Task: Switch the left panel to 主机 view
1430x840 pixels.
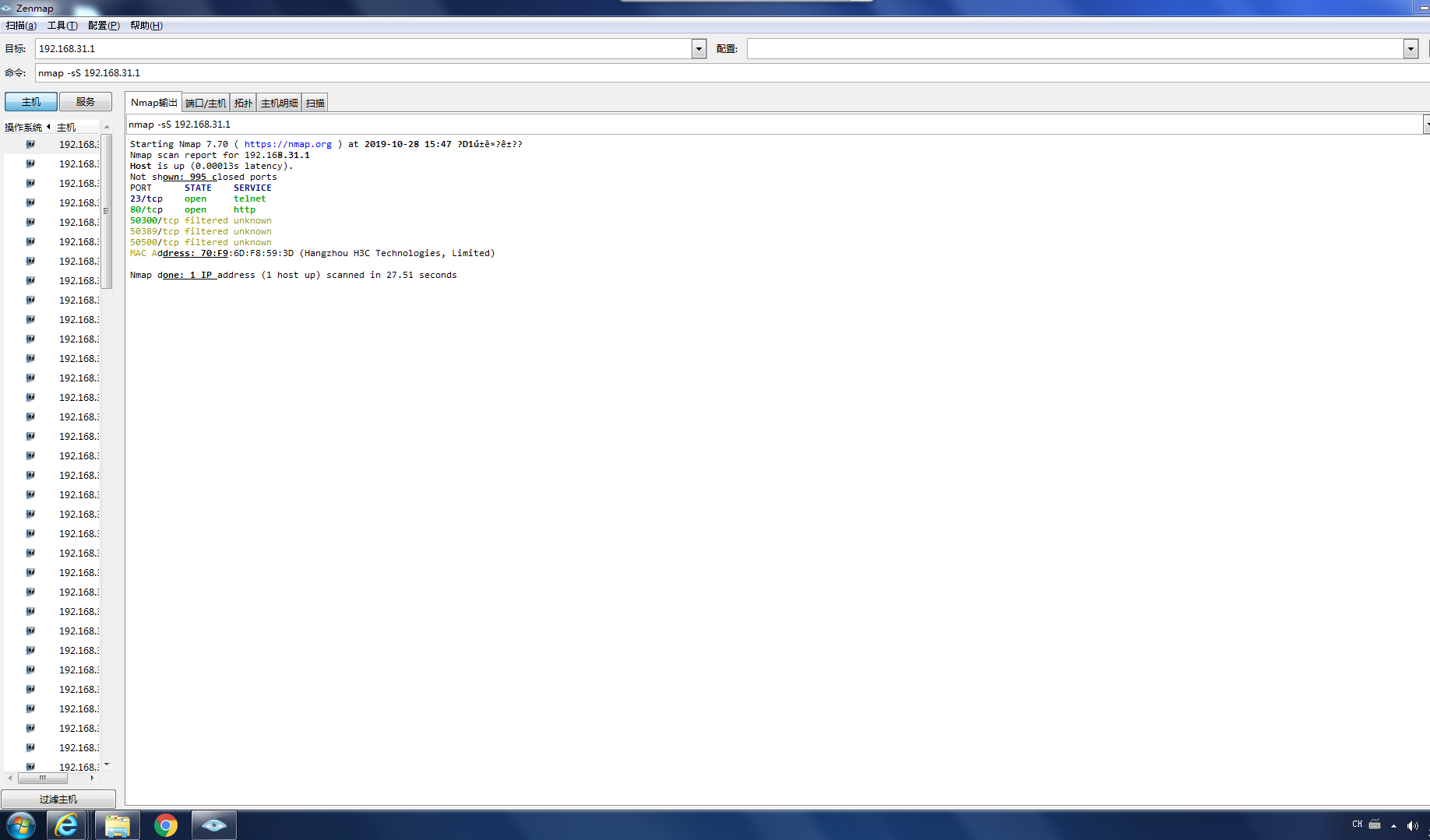Action: tap(31, 102)
